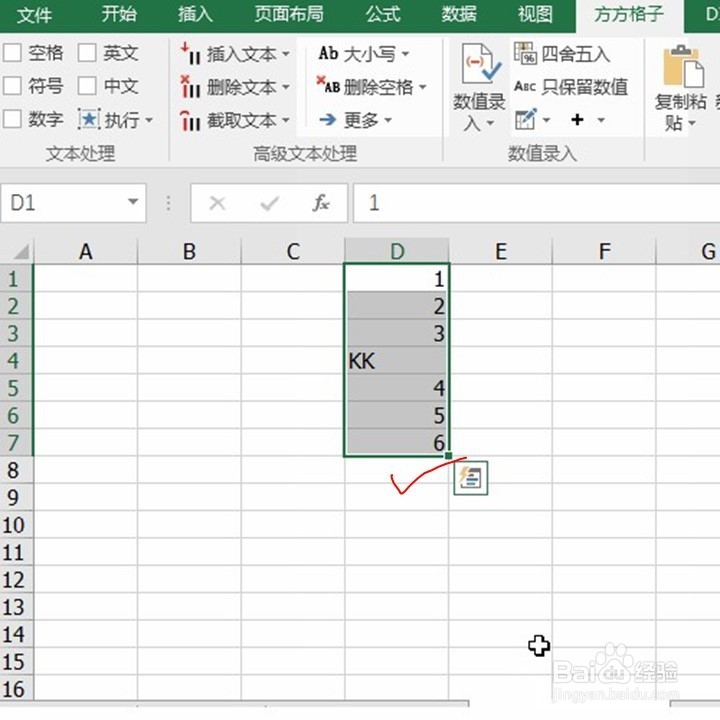The height and width of the screenshot is (720, 720).
Task: Expand the 复制粘贴 dropdown arrow
Action: click(x=692, y=123)
